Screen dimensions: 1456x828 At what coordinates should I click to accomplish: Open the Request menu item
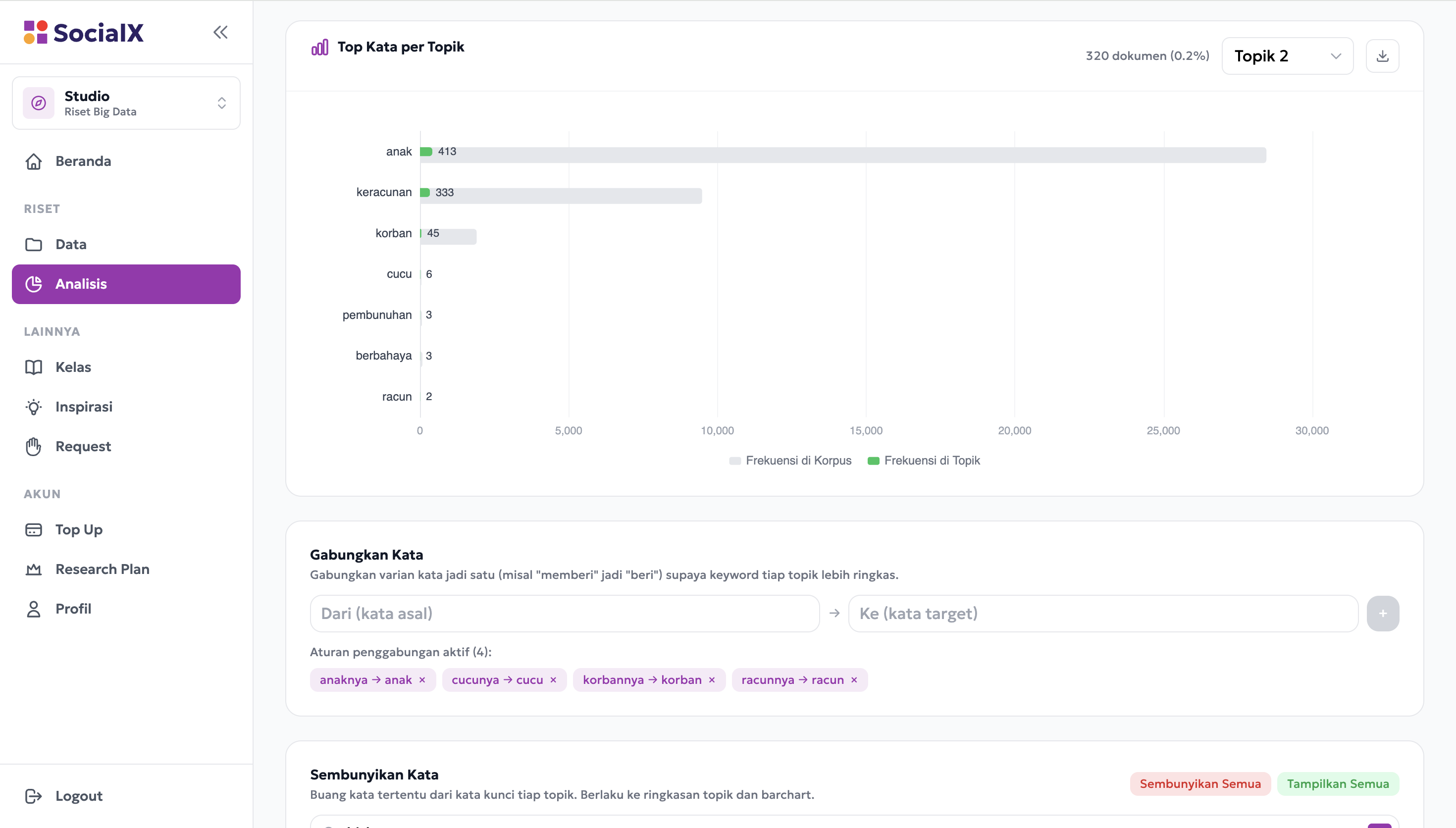coord(126,447)
